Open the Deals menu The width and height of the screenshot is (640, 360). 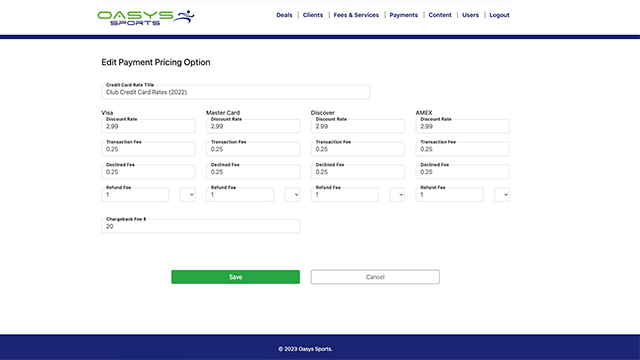pyautogui.click(x=284, y=15)
